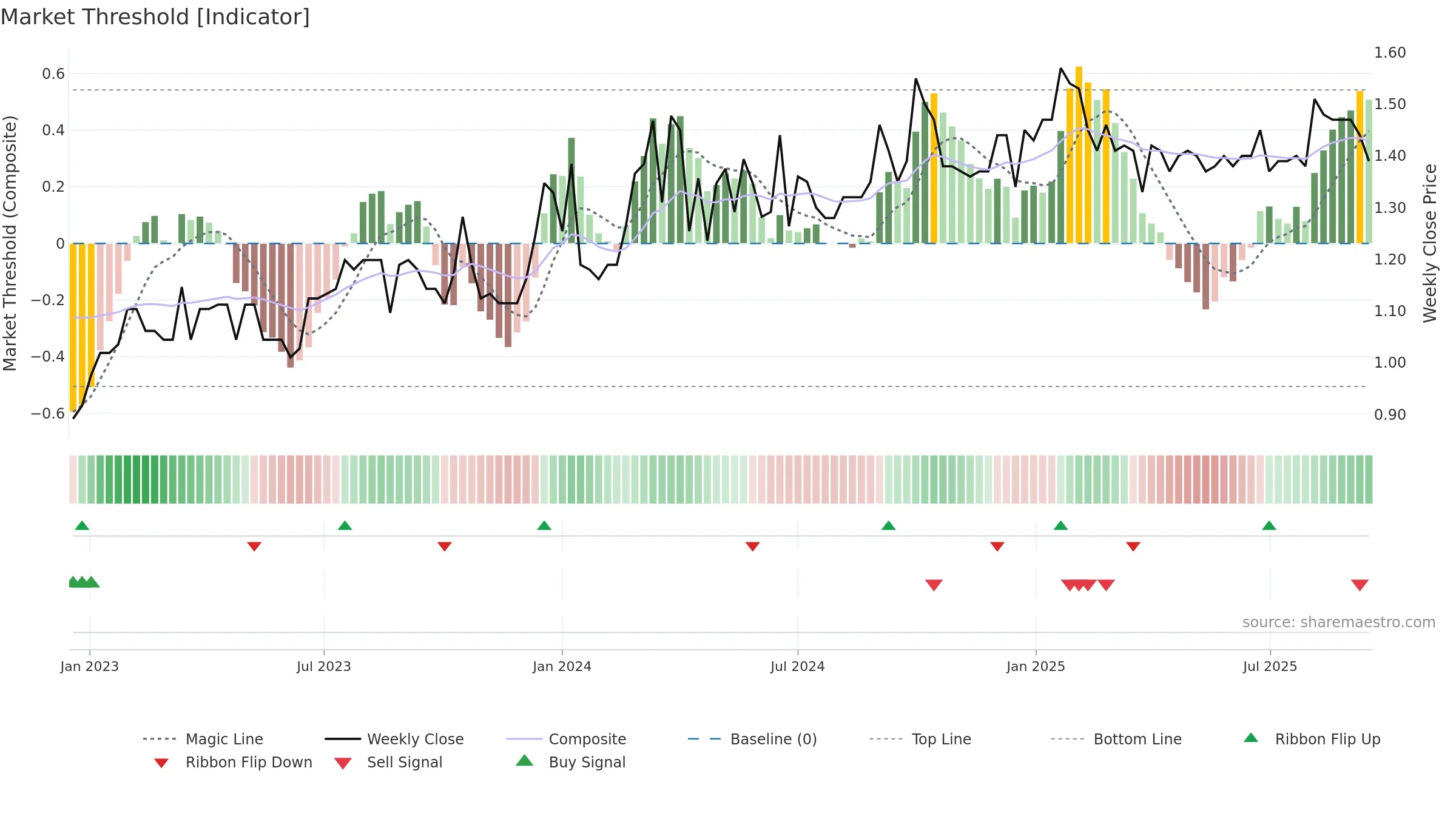Select the ribbon flip up marker after Jan 2025
The image size is (1456, 819).
point(1060,525)
